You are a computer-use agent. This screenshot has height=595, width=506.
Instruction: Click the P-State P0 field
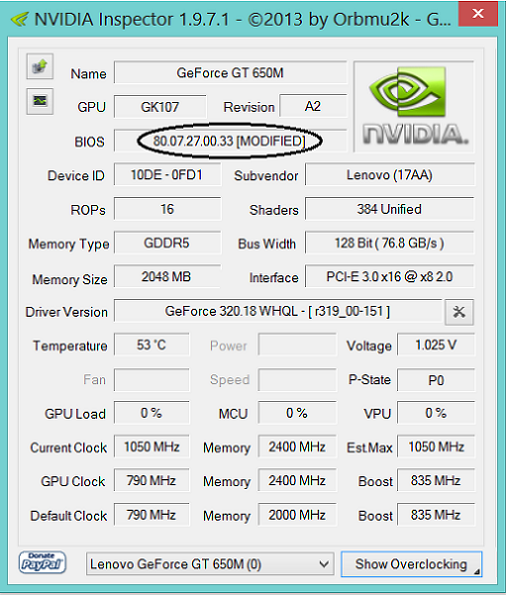point(436,380)
